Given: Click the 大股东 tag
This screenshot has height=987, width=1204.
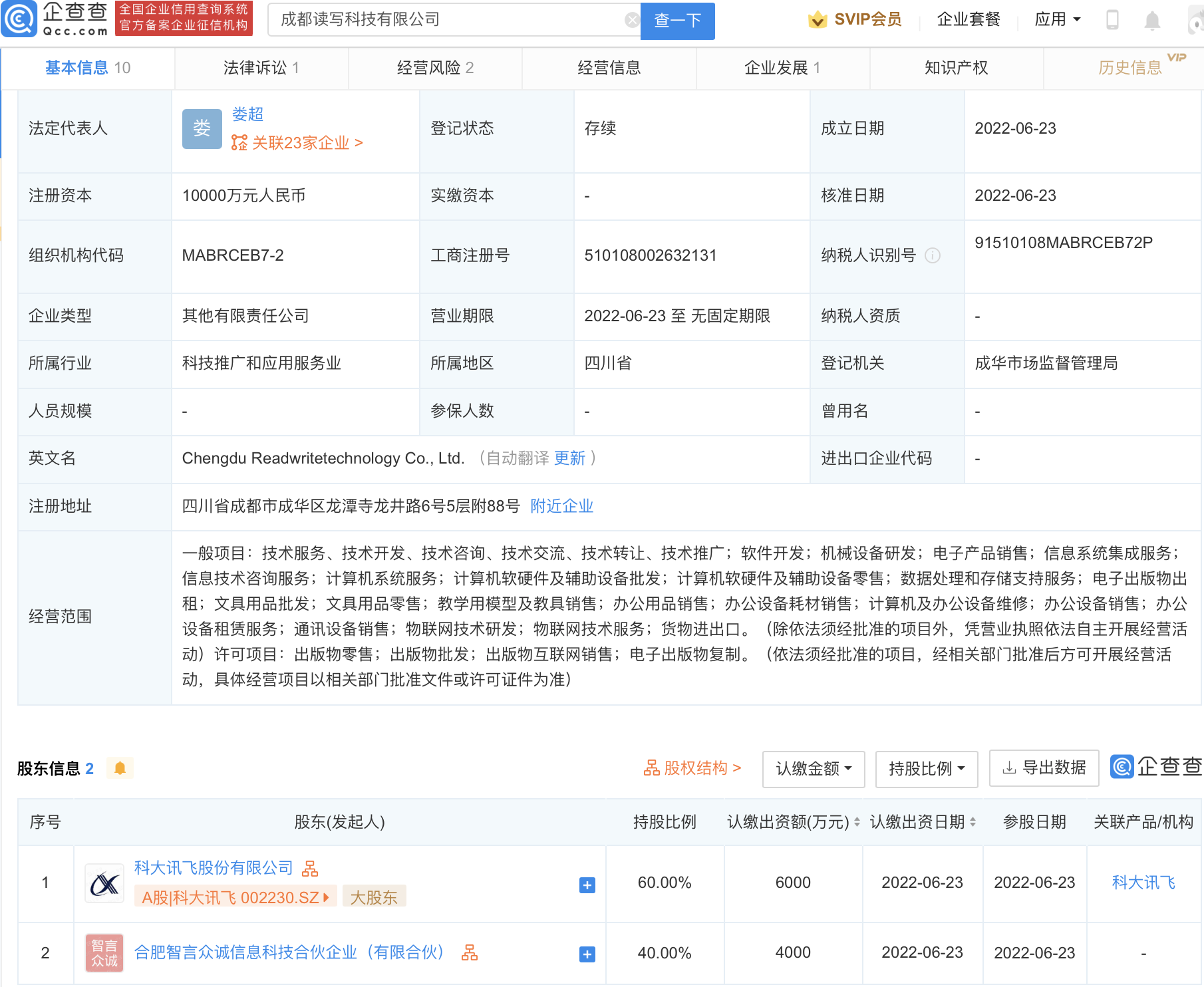Looking at the screenshot, I should click(374, 897).
